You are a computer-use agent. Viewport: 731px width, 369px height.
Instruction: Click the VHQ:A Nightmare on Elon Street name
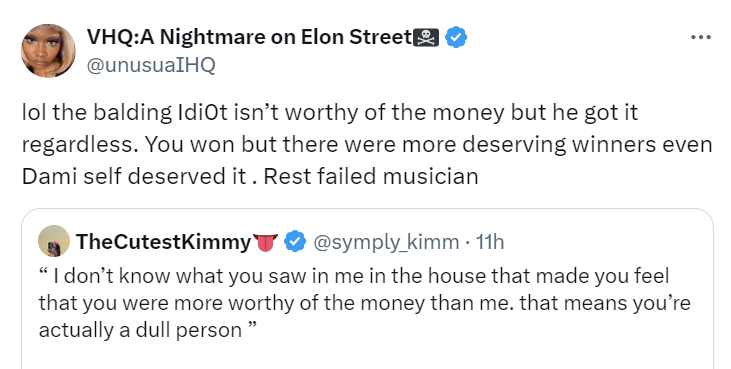tap(249, 37)
